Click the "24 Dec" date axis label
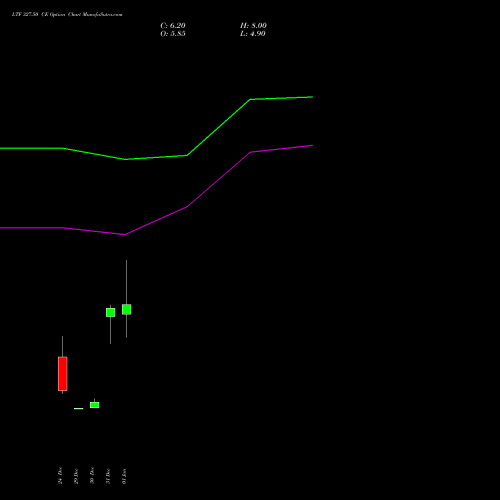 (x=60, y=475)
